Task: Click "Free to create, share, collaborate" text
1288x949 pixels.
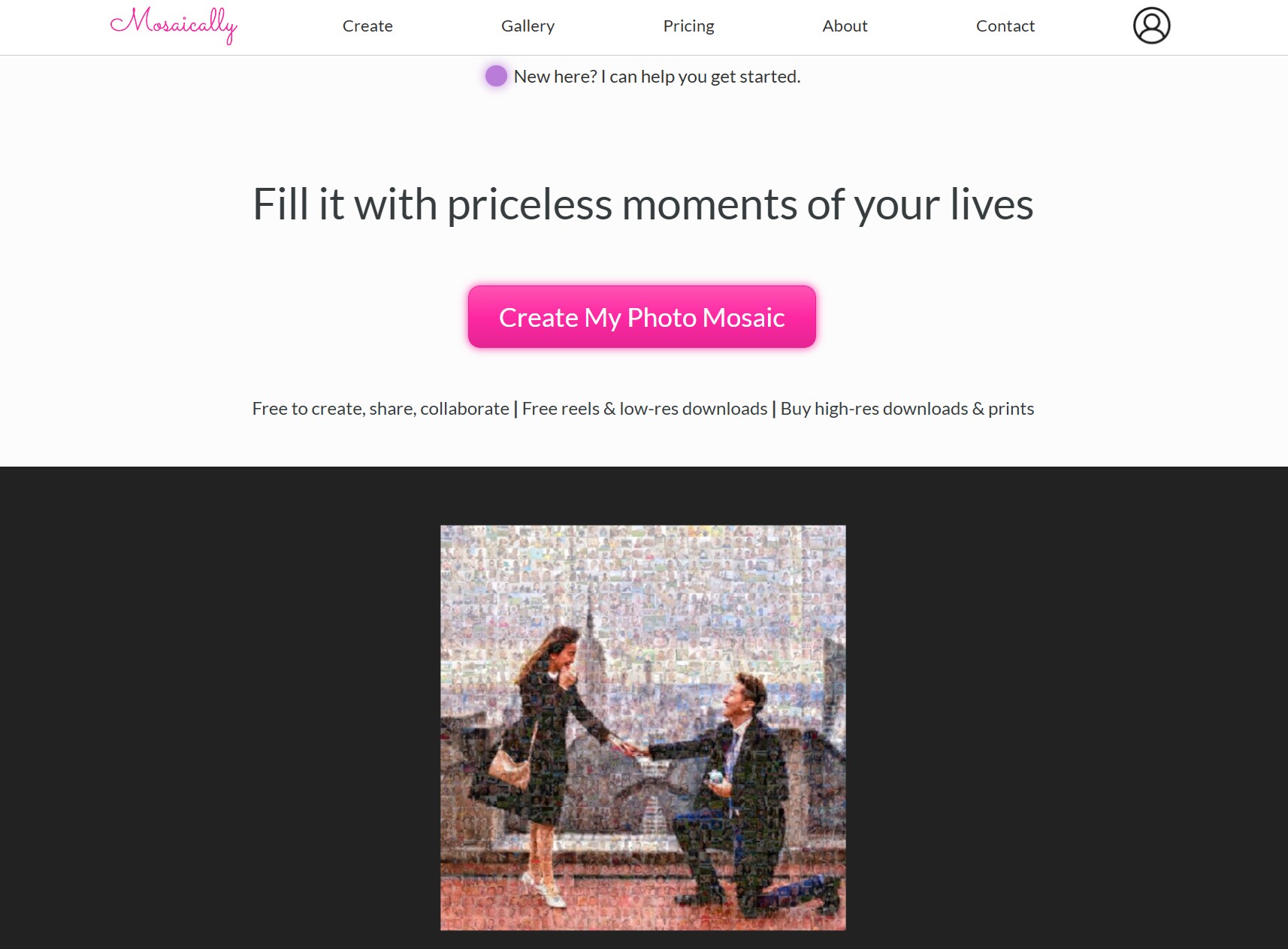Action: pyautogui.click(x=380, y=409)
